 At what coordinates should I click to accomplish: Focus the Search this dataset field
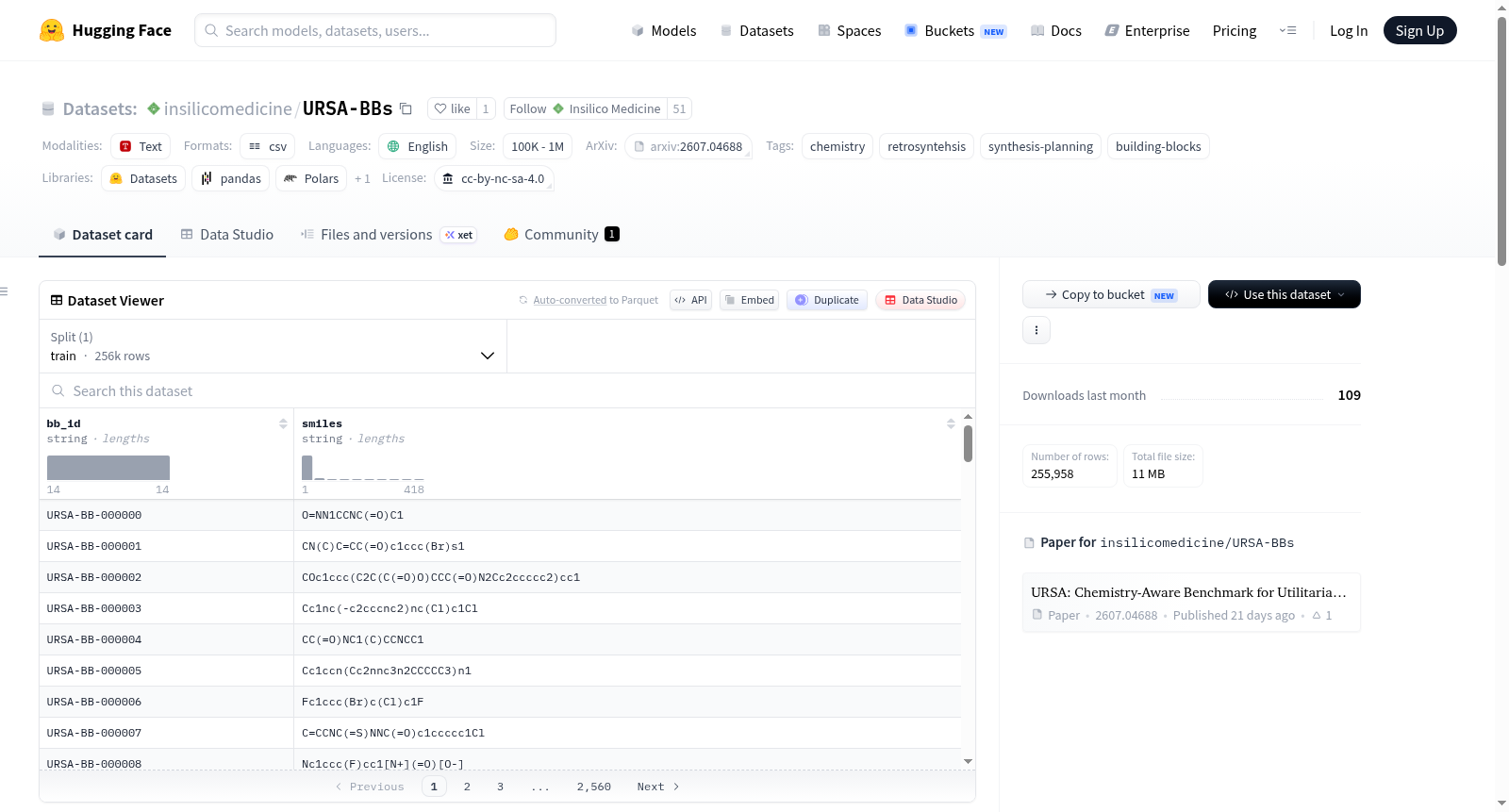(507, 390)
